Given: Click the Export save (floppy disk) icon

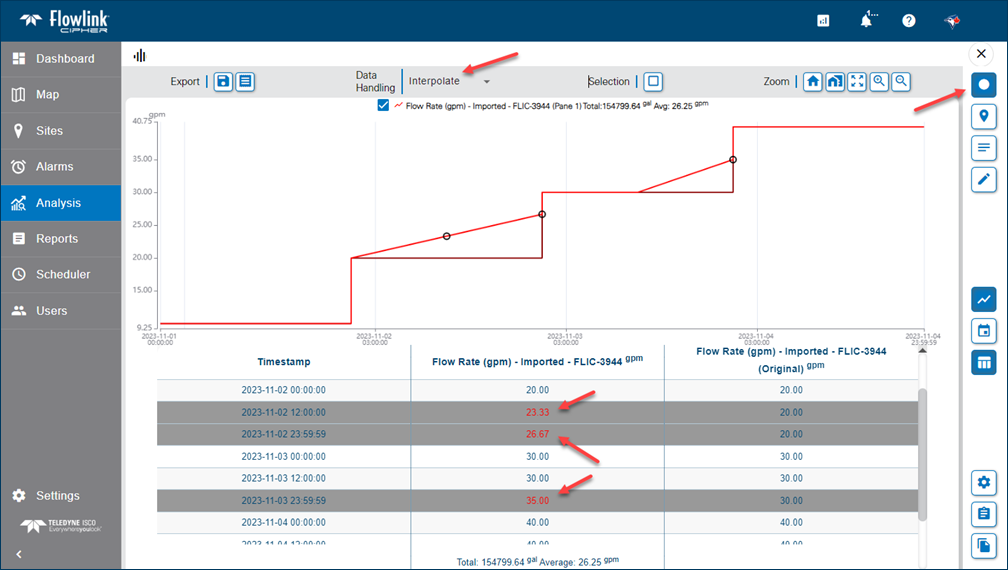Looking at the screenshot, I should pyautogui.click(x=223, y=81).
